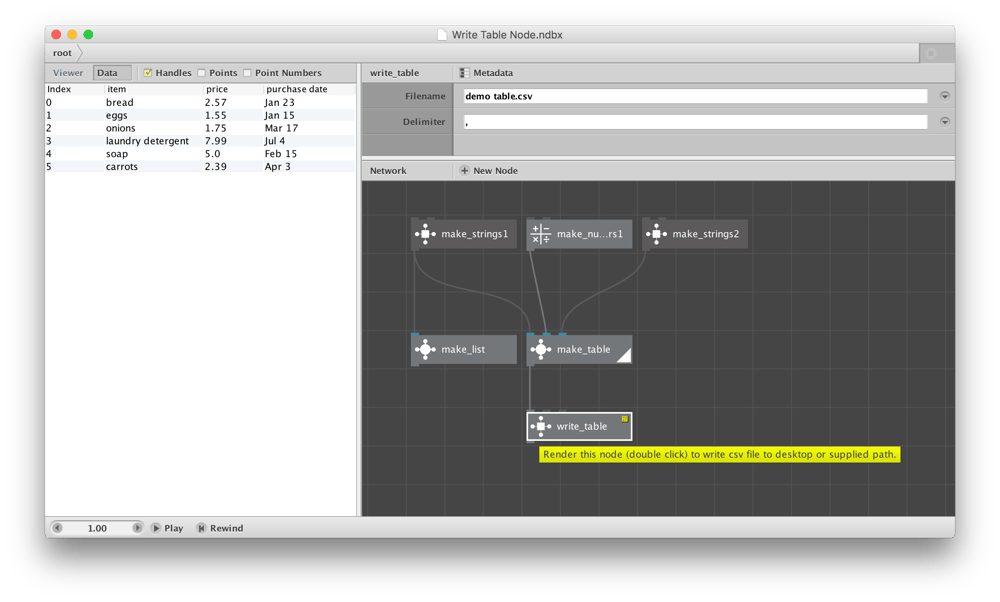Click the price value 7.99
Screen dimensions: 1000x602
(x=216, y=141)
